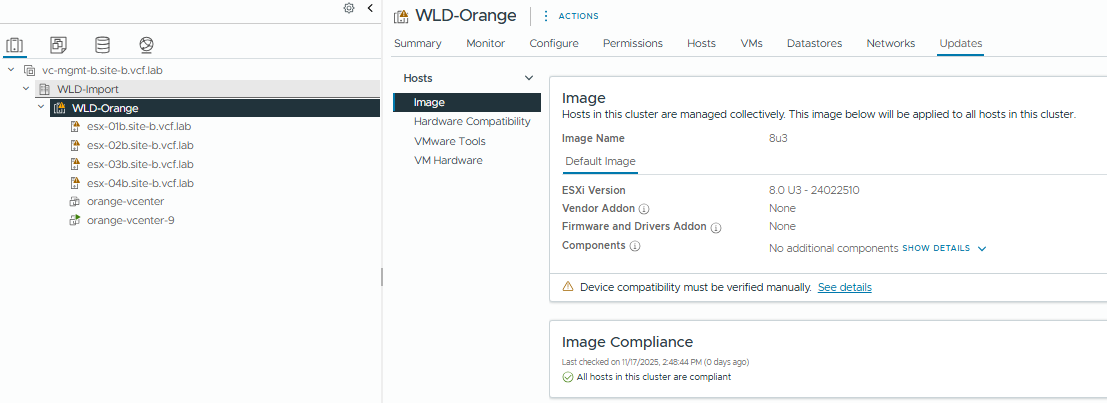Open the Actions menu for WLD-Orange

(x=572, y=16)
